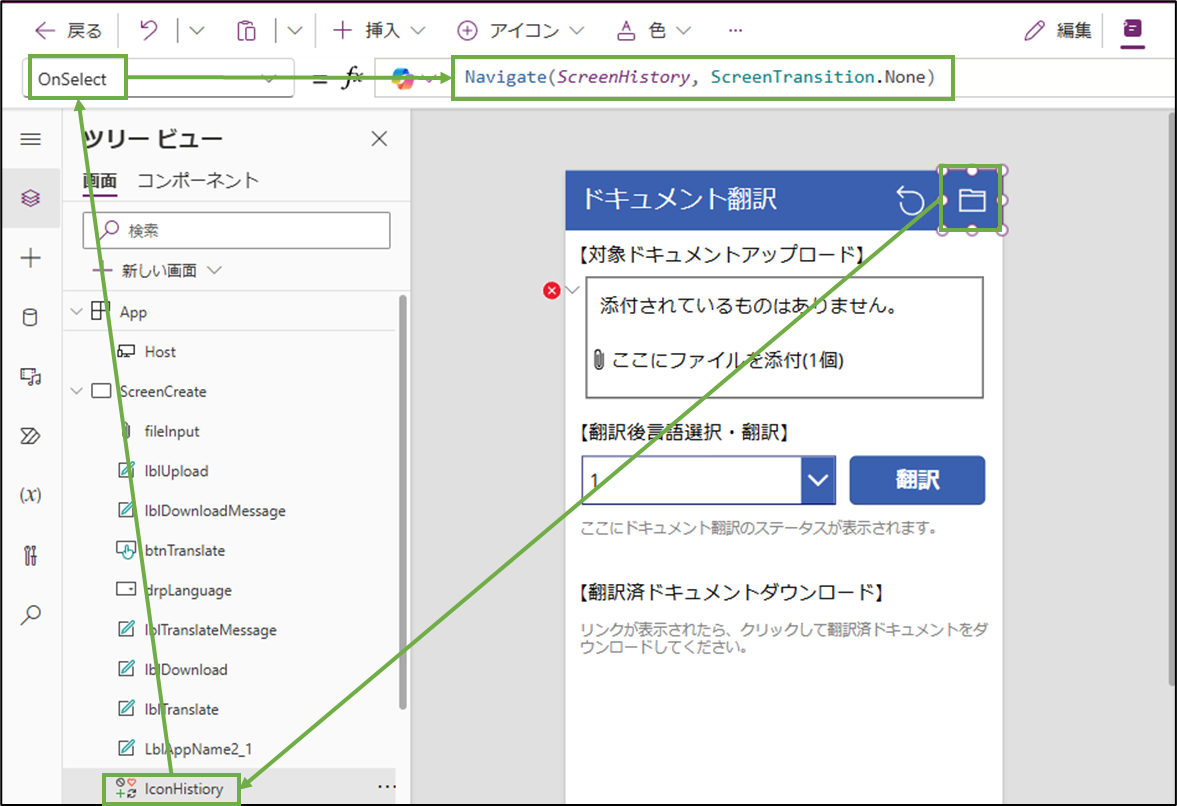Click the Copilot icon in formula bar
1177x806 pixels.
click(x=402, y=78)
